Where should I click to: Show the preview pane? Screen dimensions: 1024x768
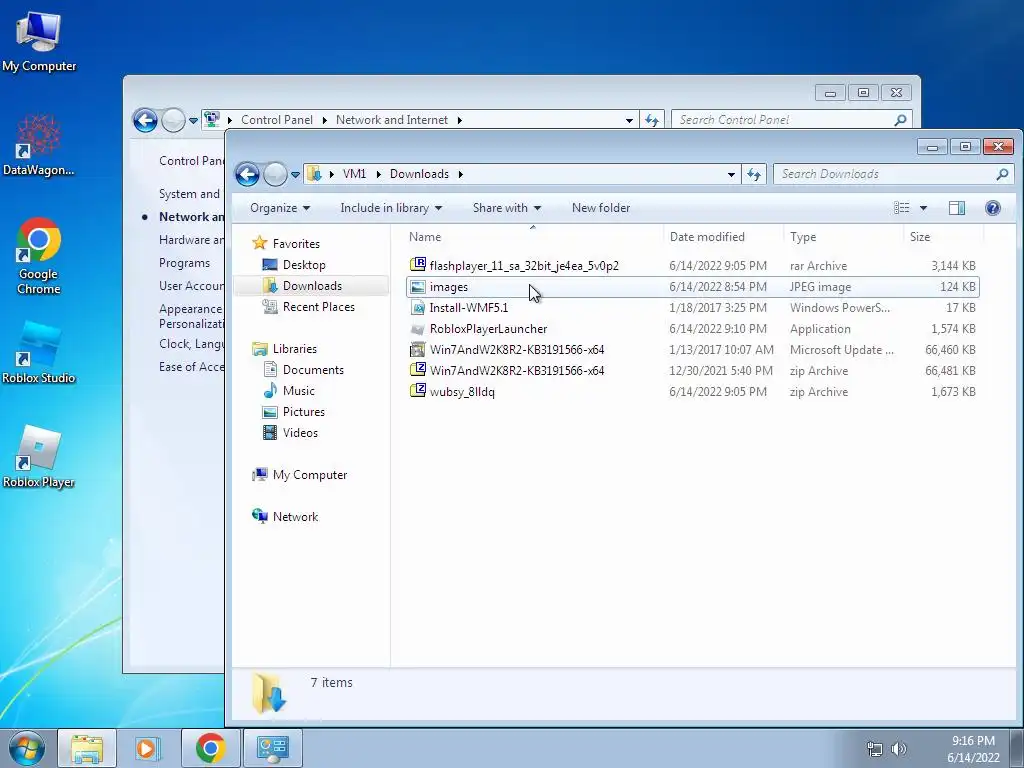pyautogui.click(x=957, y=208)
